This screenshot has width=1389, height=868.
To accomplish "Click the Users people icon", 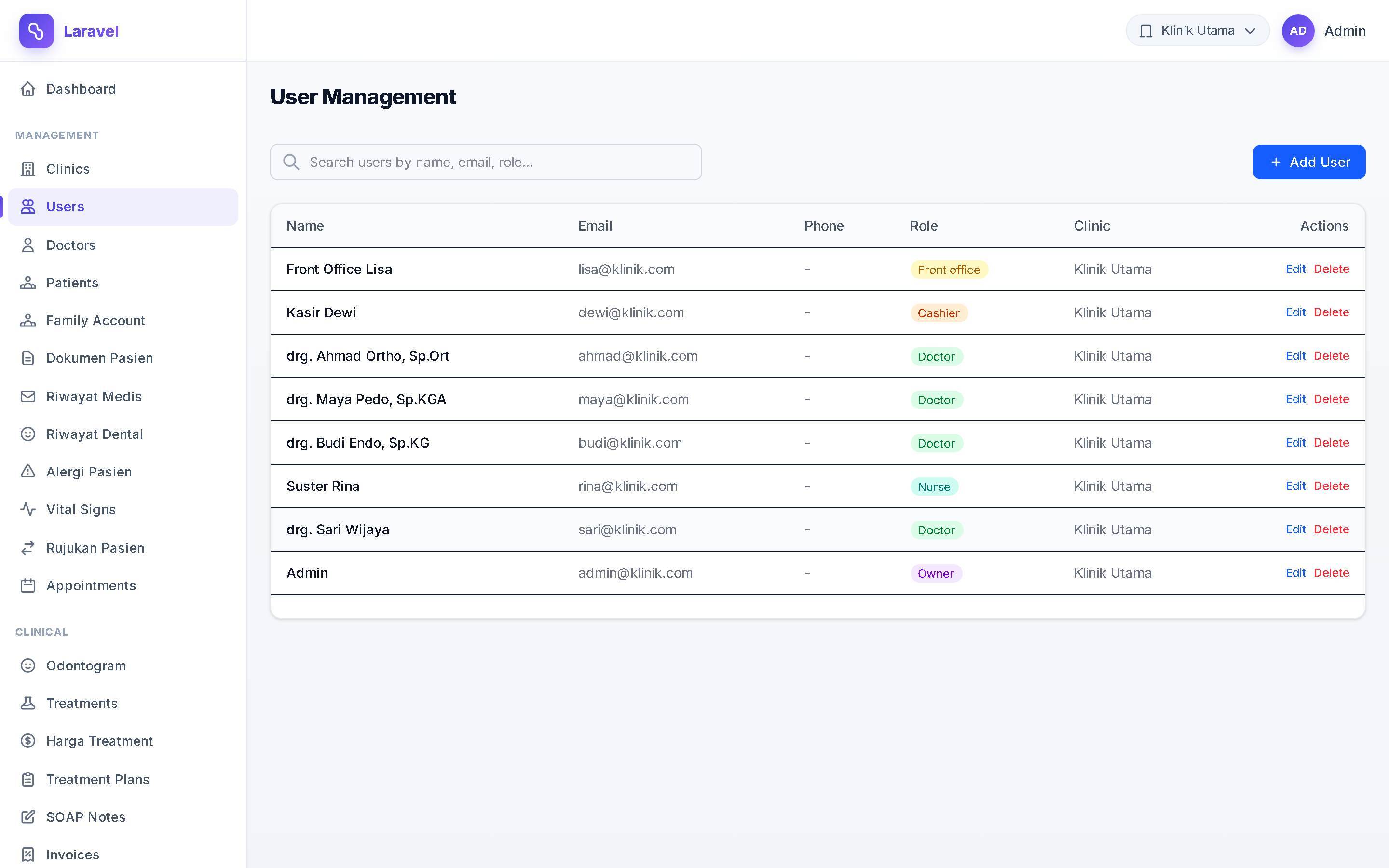I will point(28,207).
